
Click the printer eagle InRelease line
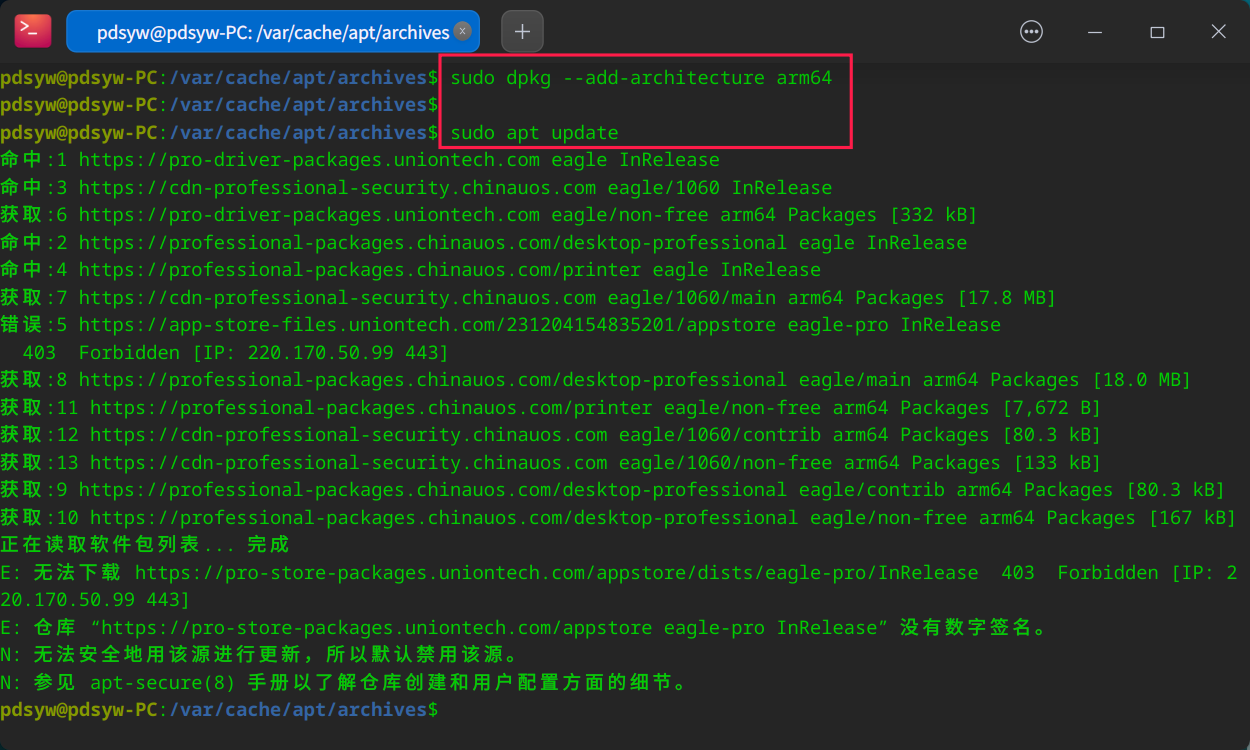411,270
